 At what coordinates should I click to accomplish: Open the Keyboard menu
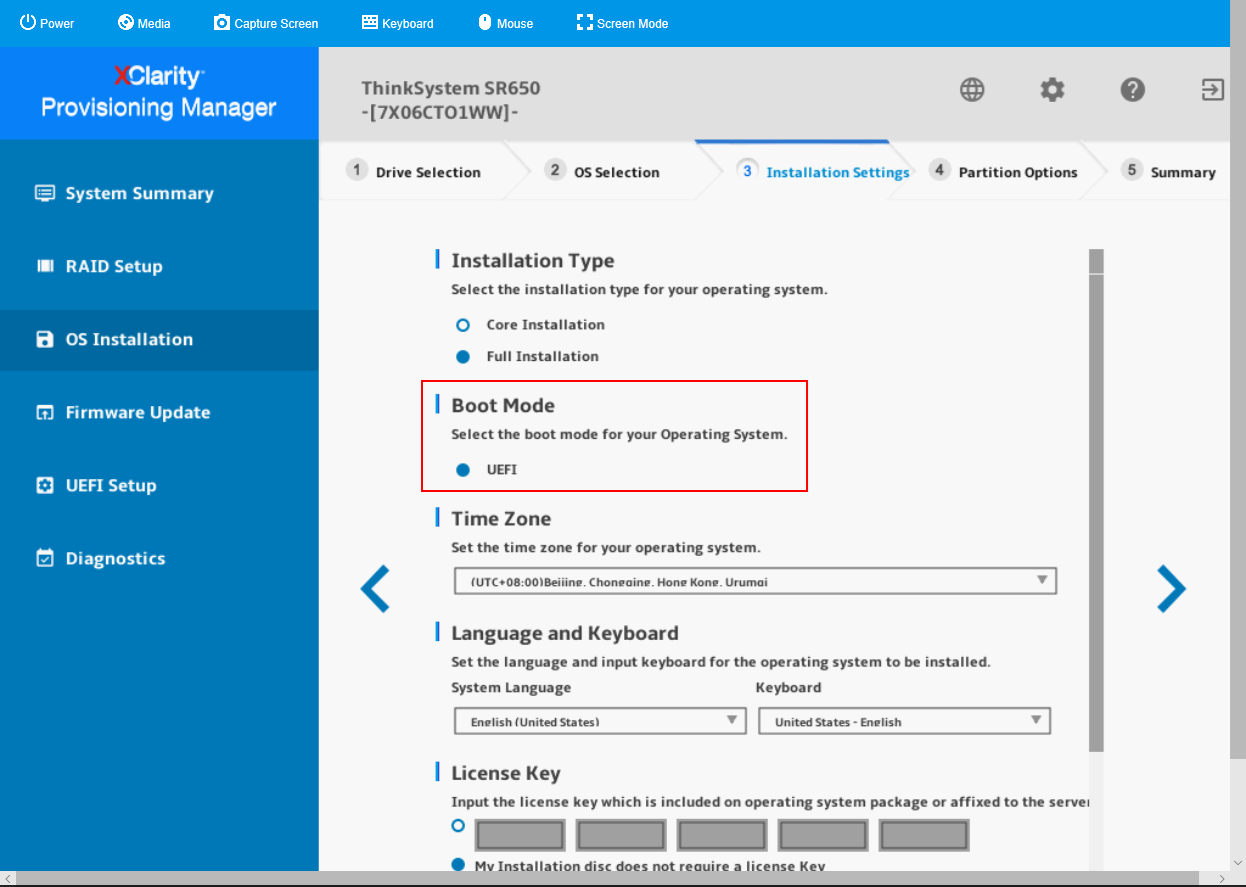[397, 23]
